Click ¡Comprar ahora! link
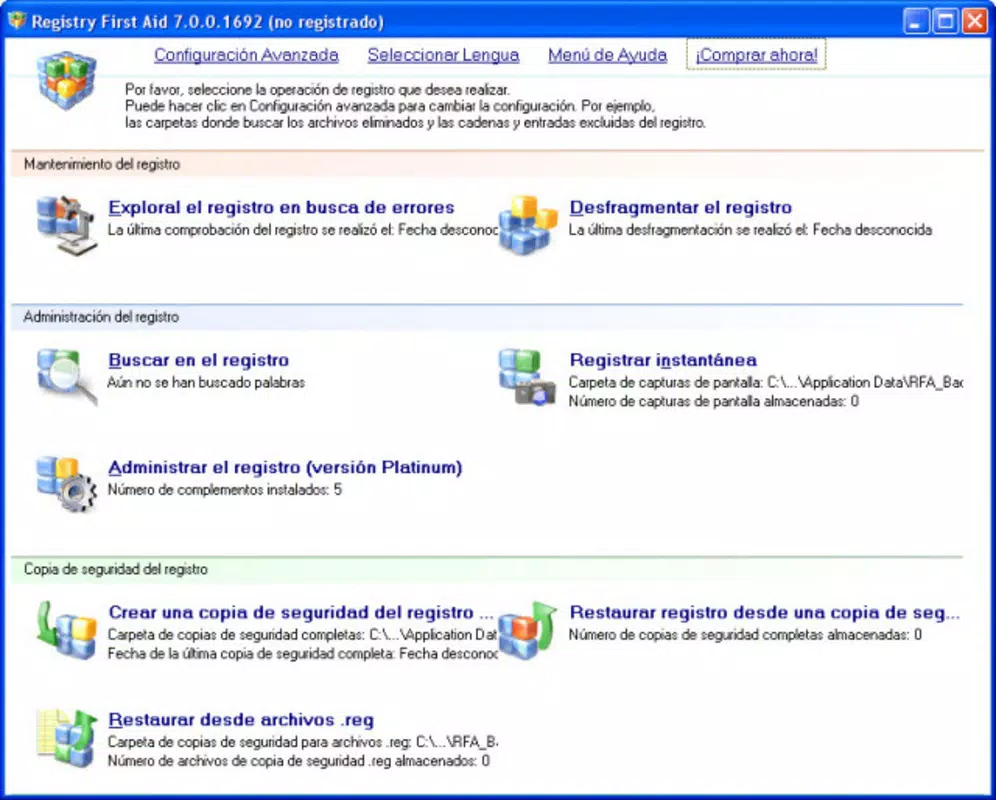The image size is (996, 800). [756, 55]
